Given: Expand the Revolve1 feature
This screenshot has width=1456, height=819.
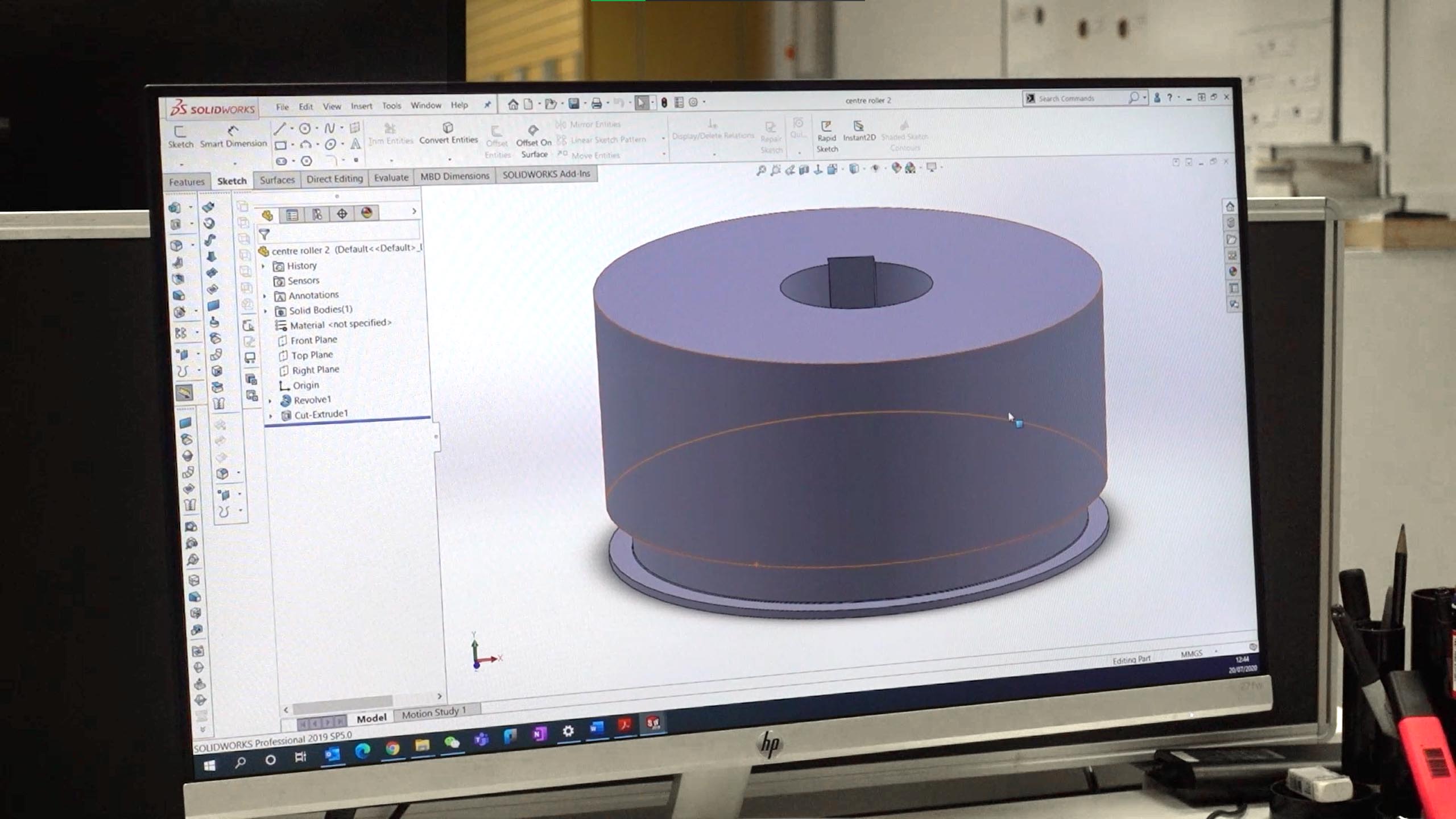Looking at the screenshot, I should (x=271, y=400).
